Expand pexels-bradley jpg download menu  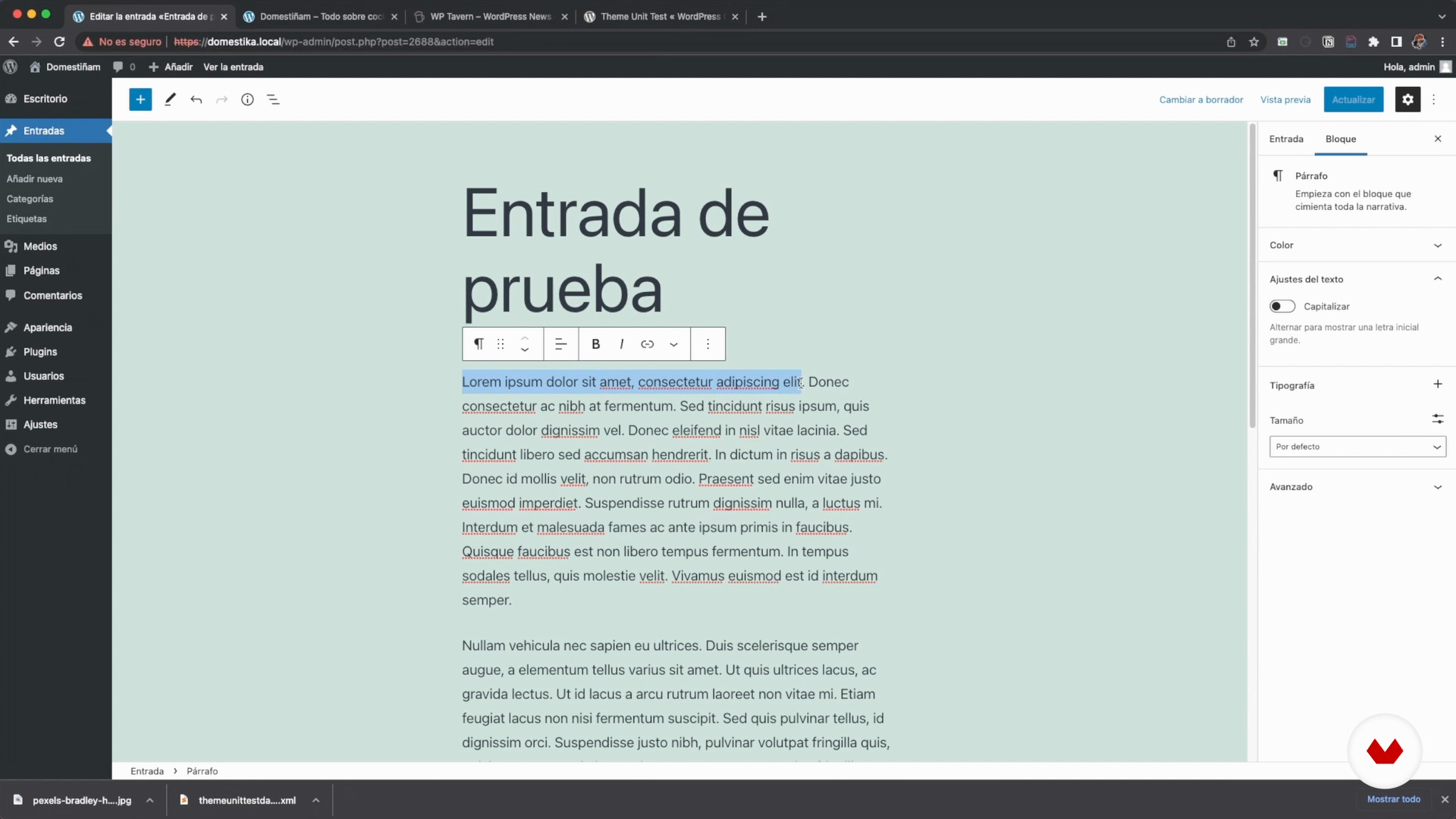150,800
